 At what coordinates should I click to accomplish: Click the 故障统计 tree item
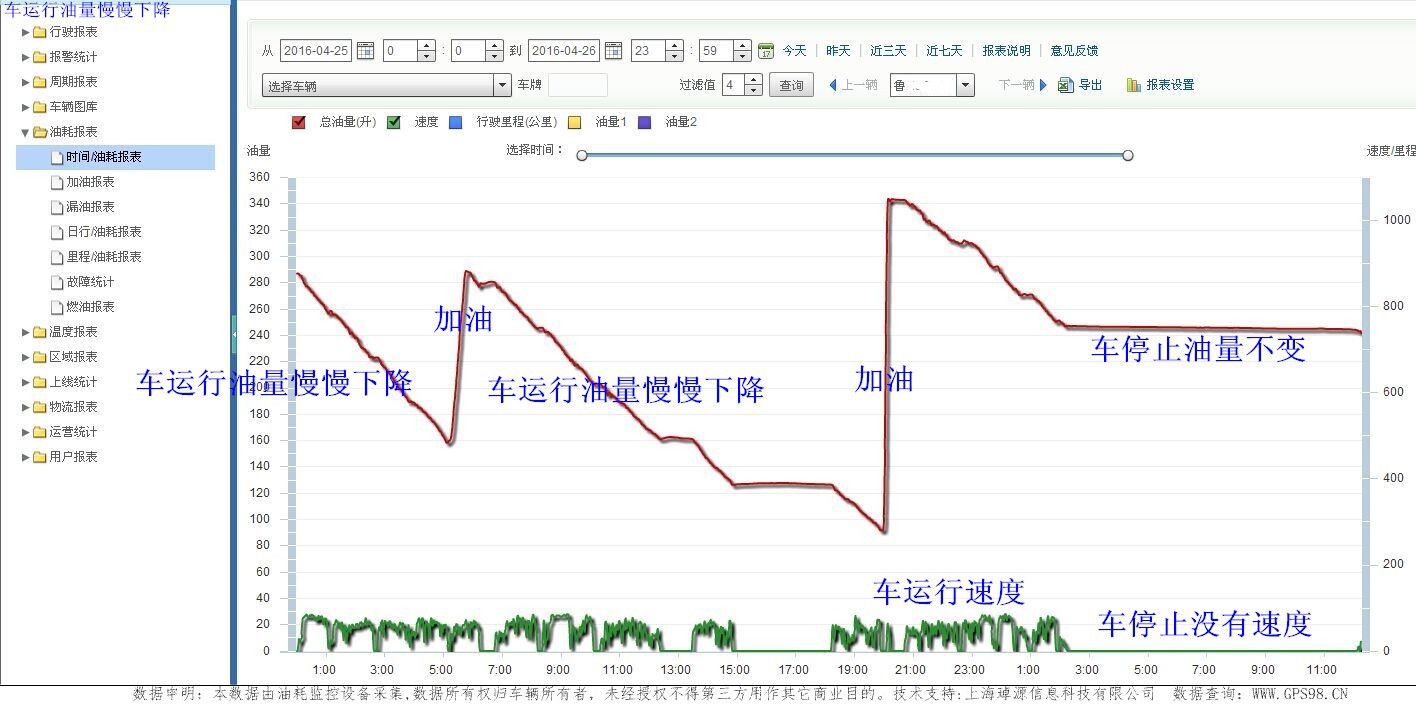[90, 282]
